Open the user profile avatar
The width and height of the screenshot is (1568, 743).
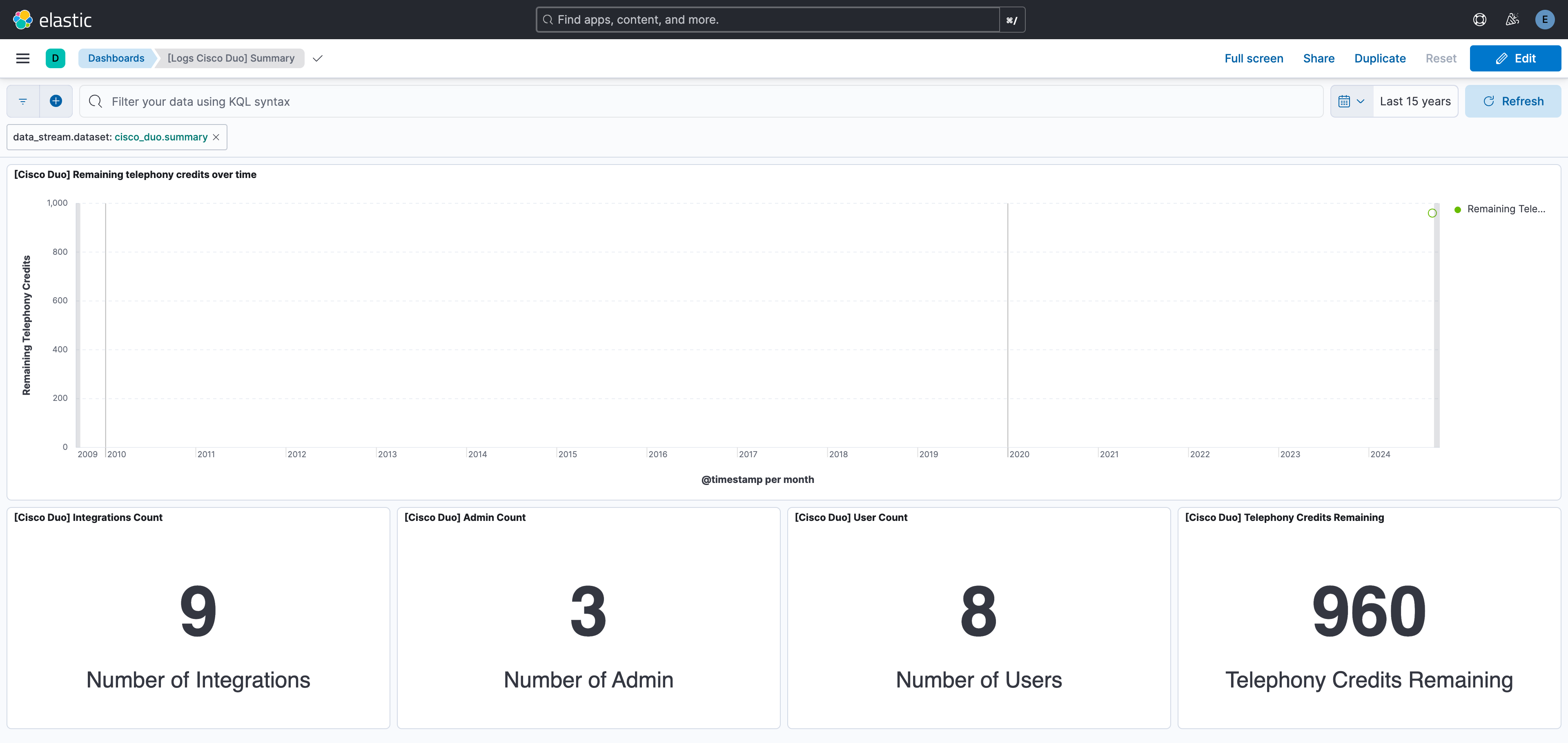click(1545, 19)
